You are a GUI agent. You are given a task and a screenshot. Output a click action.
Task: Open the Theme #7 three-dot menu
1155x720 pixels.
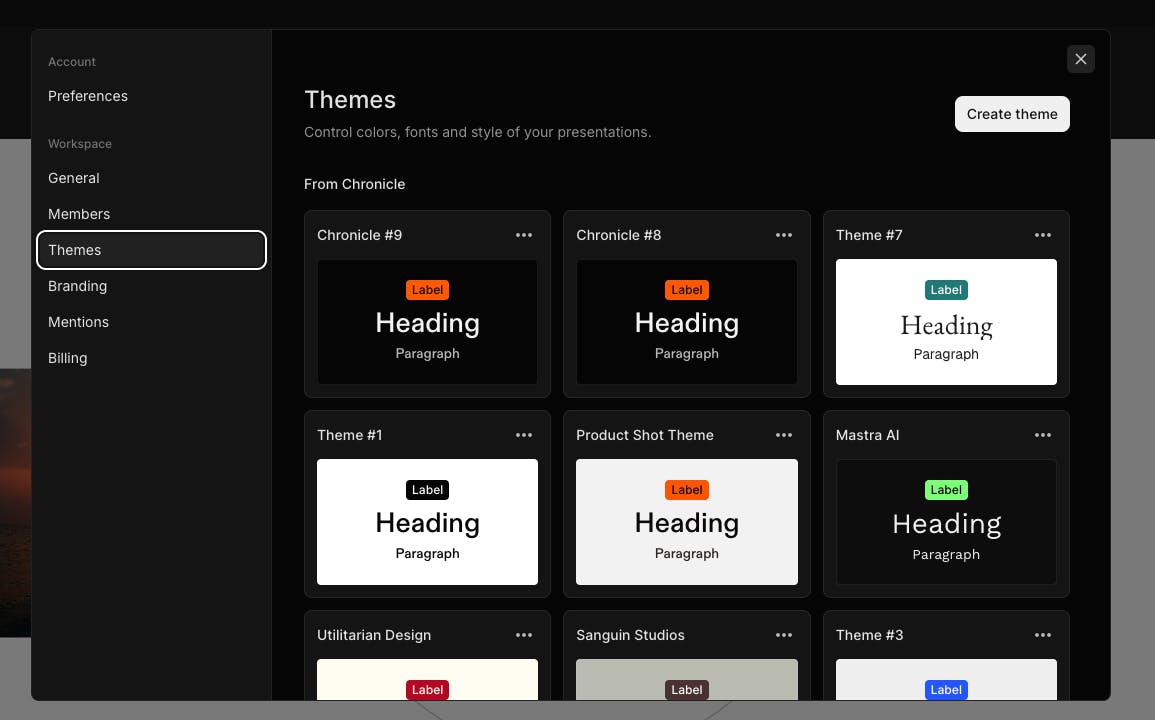(x=1043, y=235)
